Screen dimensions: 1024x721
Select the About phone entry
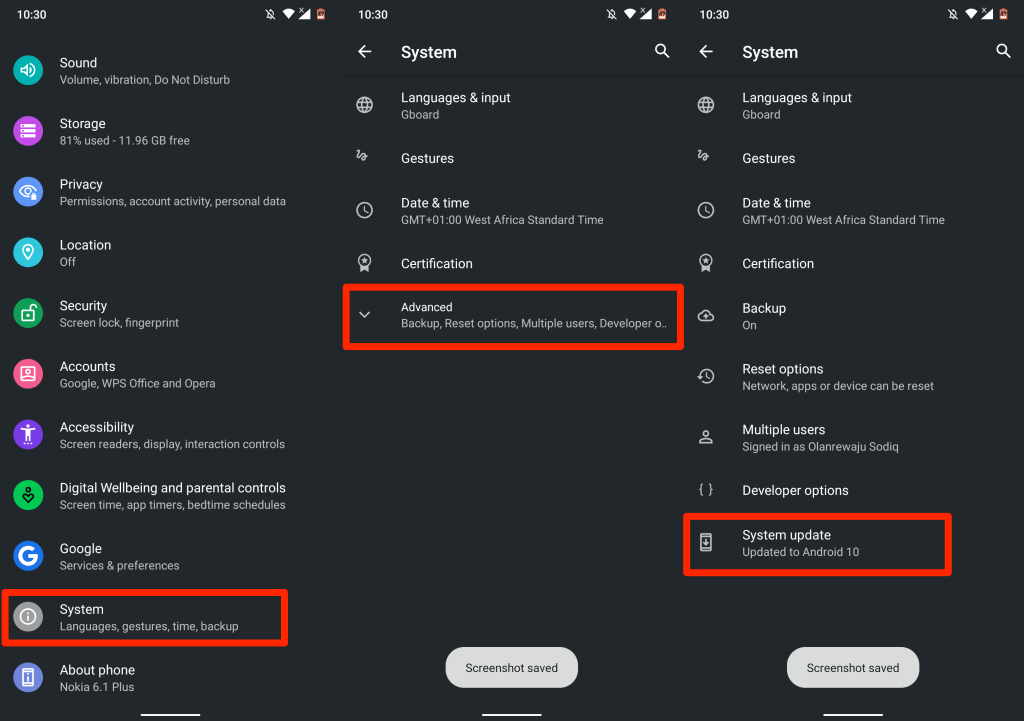pyautogui.click(x=97, y=677)
